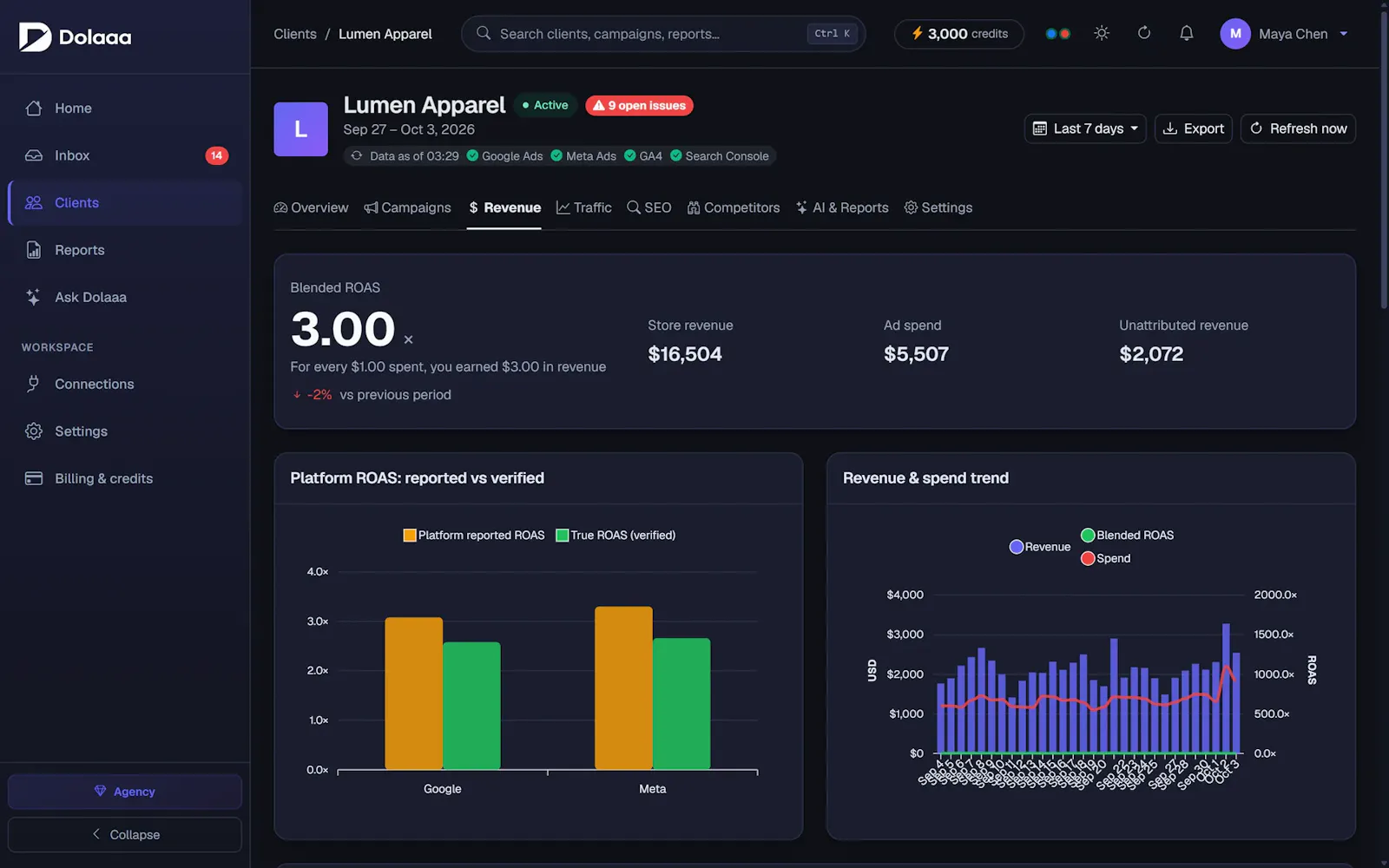Viewport: 1389px width, 868px height.
Task: Open the SEO tab
Action: coord(649,207)
